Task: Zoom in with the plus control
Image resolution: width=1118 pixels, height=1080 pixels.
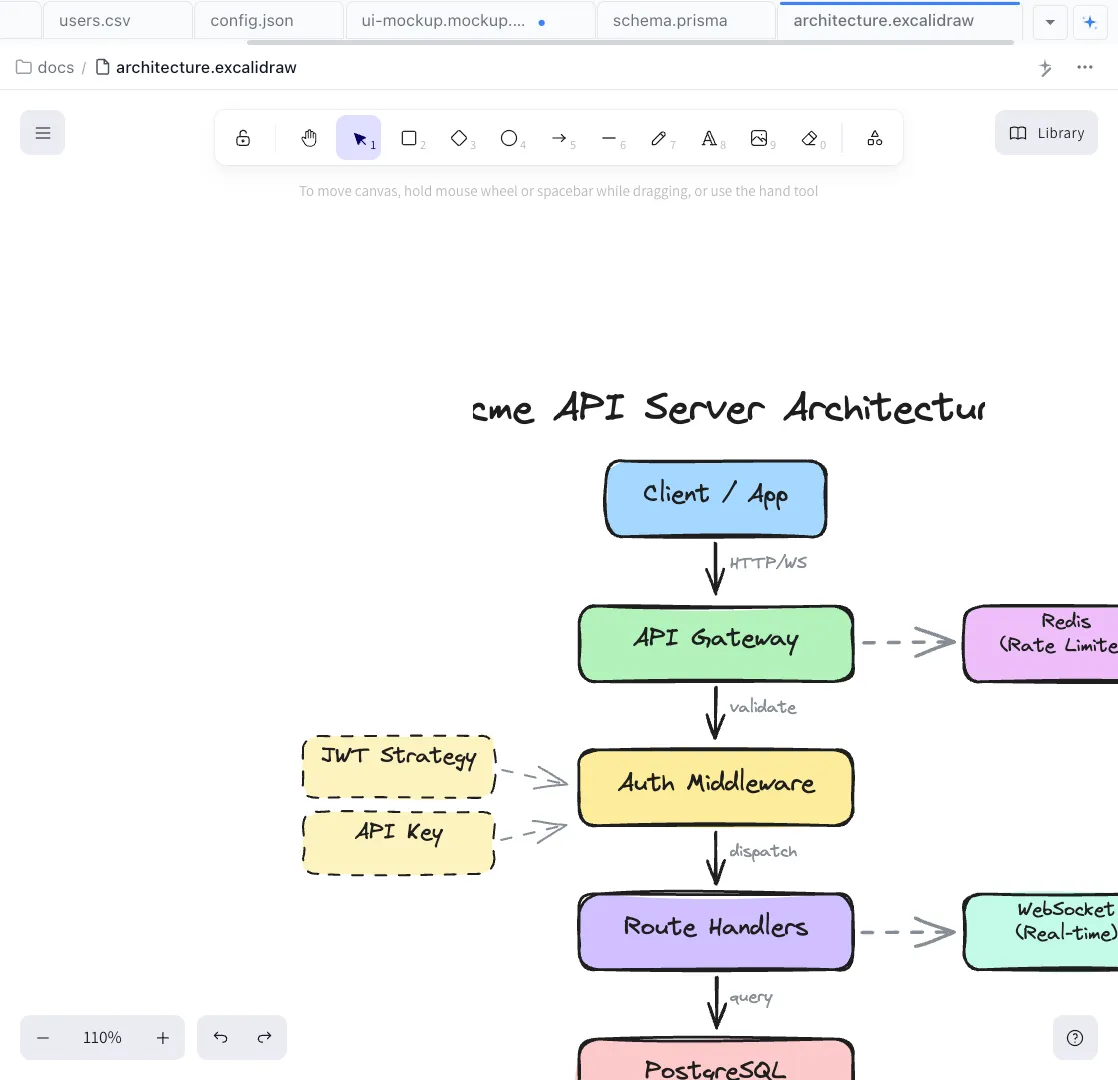Action: pos(162,1037)
